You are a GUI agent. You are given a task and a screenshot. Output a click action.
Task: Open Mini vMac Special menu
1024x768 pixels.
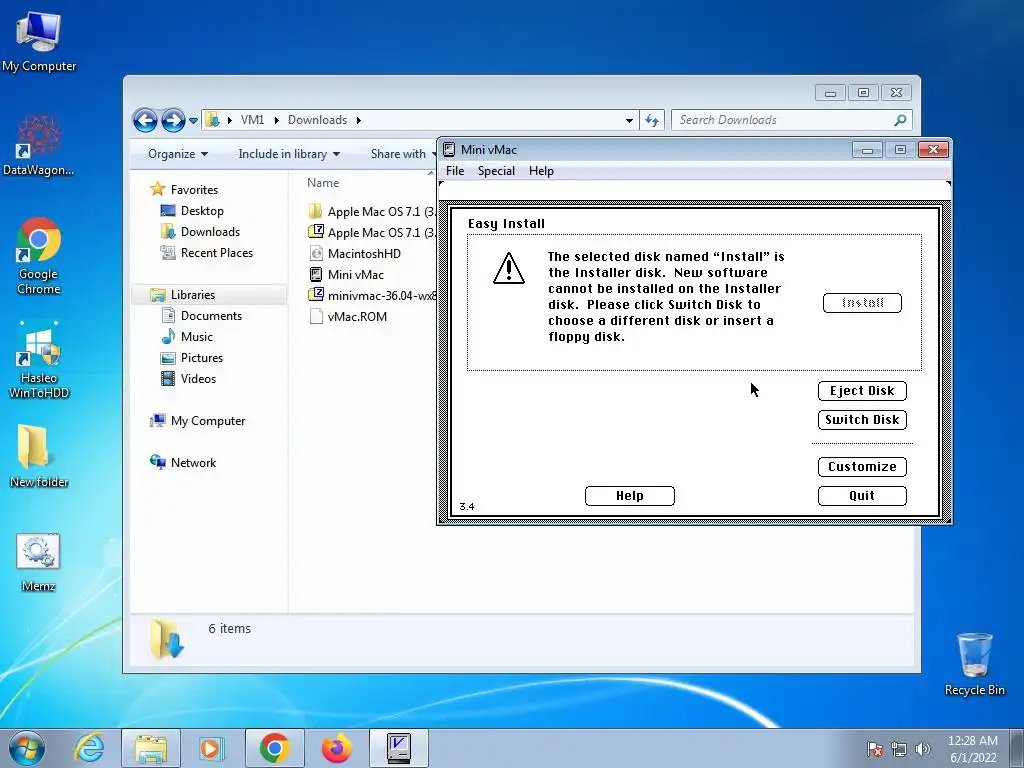pos(496,171)
